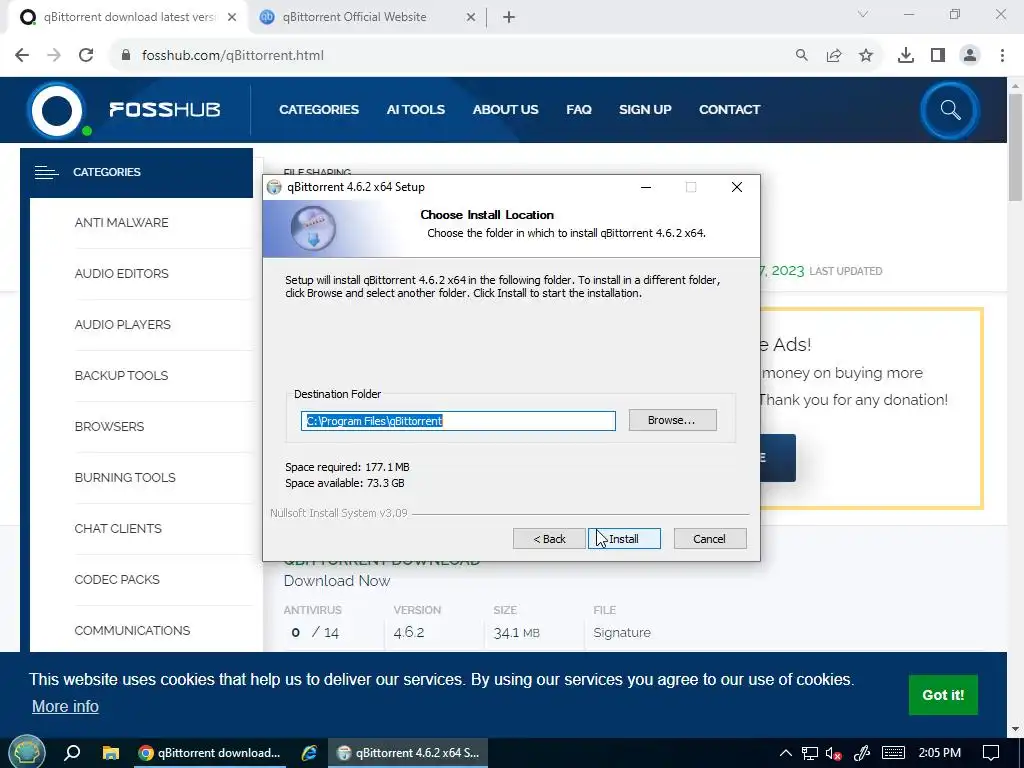This screenshot has width=1024, height=768.
Task: Open the notification center icon
Action: [x=991, y=753]
